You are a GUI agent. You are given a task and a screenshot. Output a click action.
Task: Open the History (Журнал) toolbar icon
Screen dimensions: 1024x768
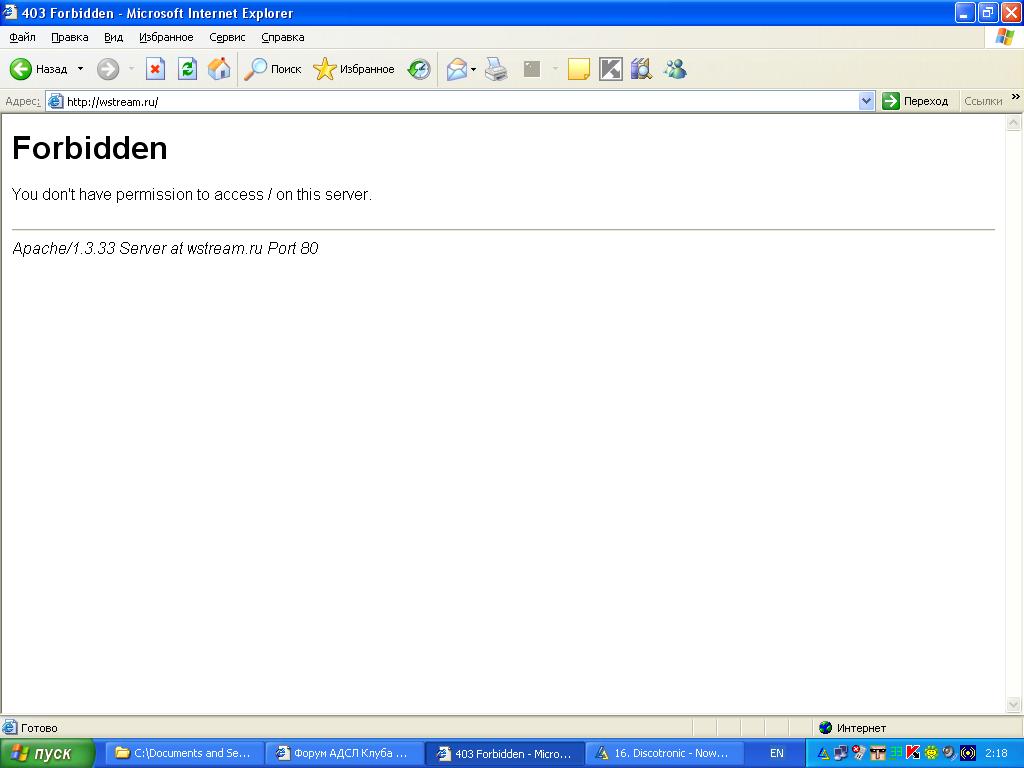click(x=419, y=69)
